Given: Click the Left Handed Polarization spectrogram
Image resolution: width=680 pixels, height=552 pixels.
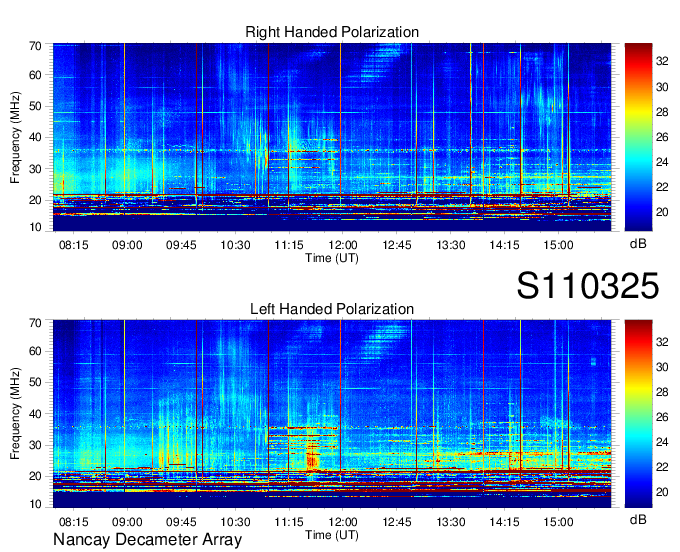Looking at the screenshot, I should coord(332,414).
